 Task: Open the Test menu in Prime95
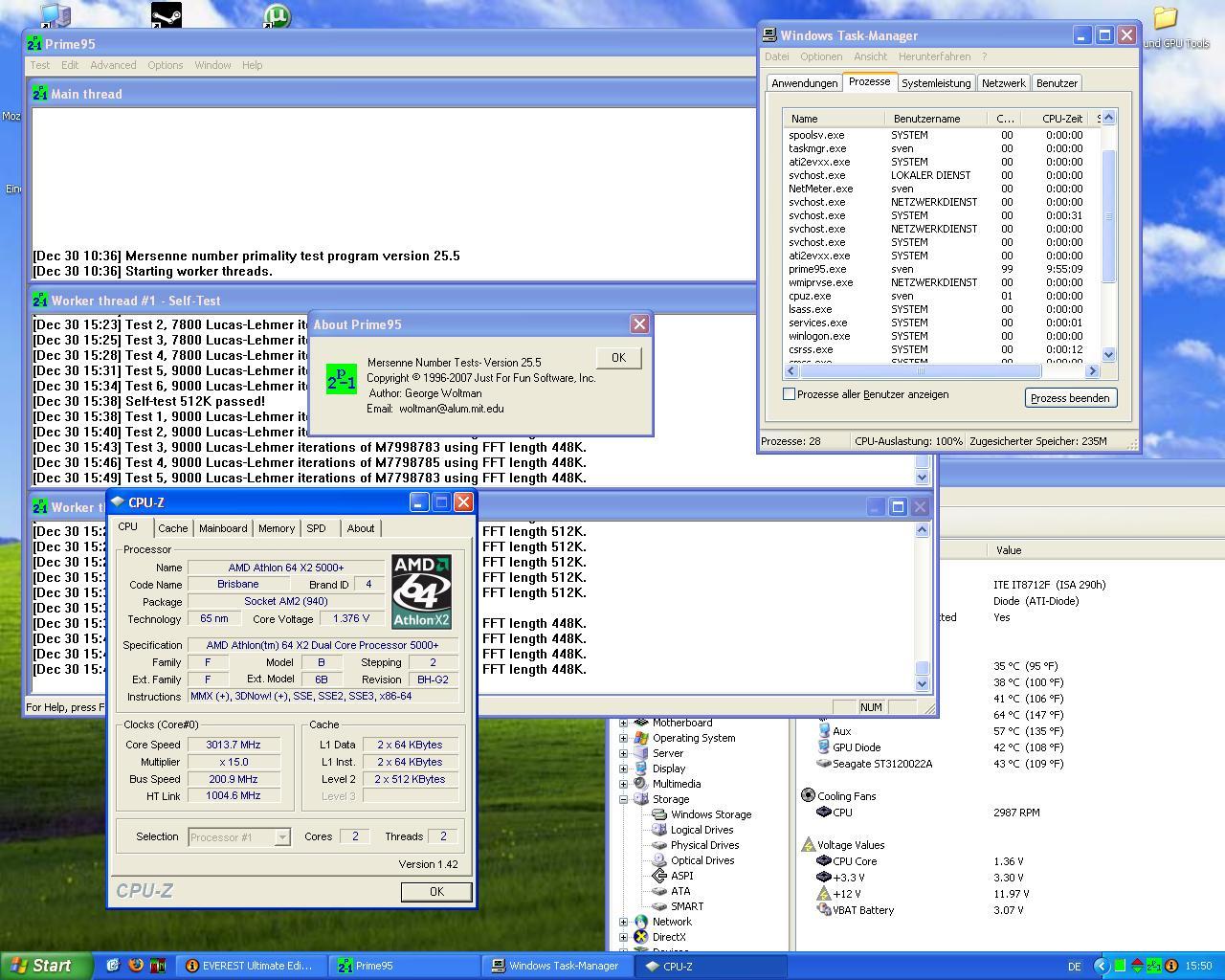40,65
